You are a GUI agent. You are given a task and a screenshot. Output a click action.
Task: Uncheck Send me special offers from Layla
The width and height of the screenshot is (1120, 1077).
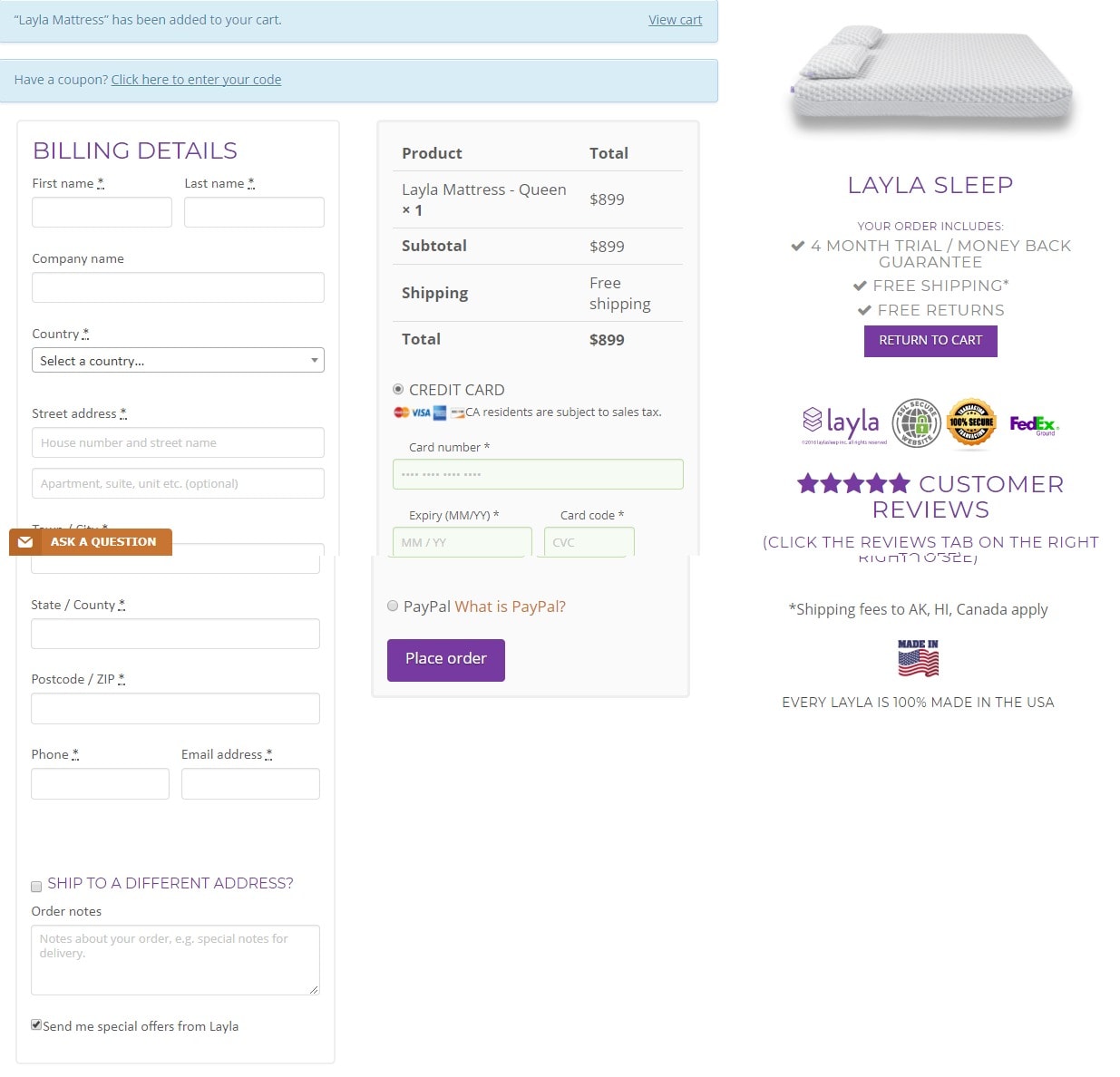[x=36, y=1024]
